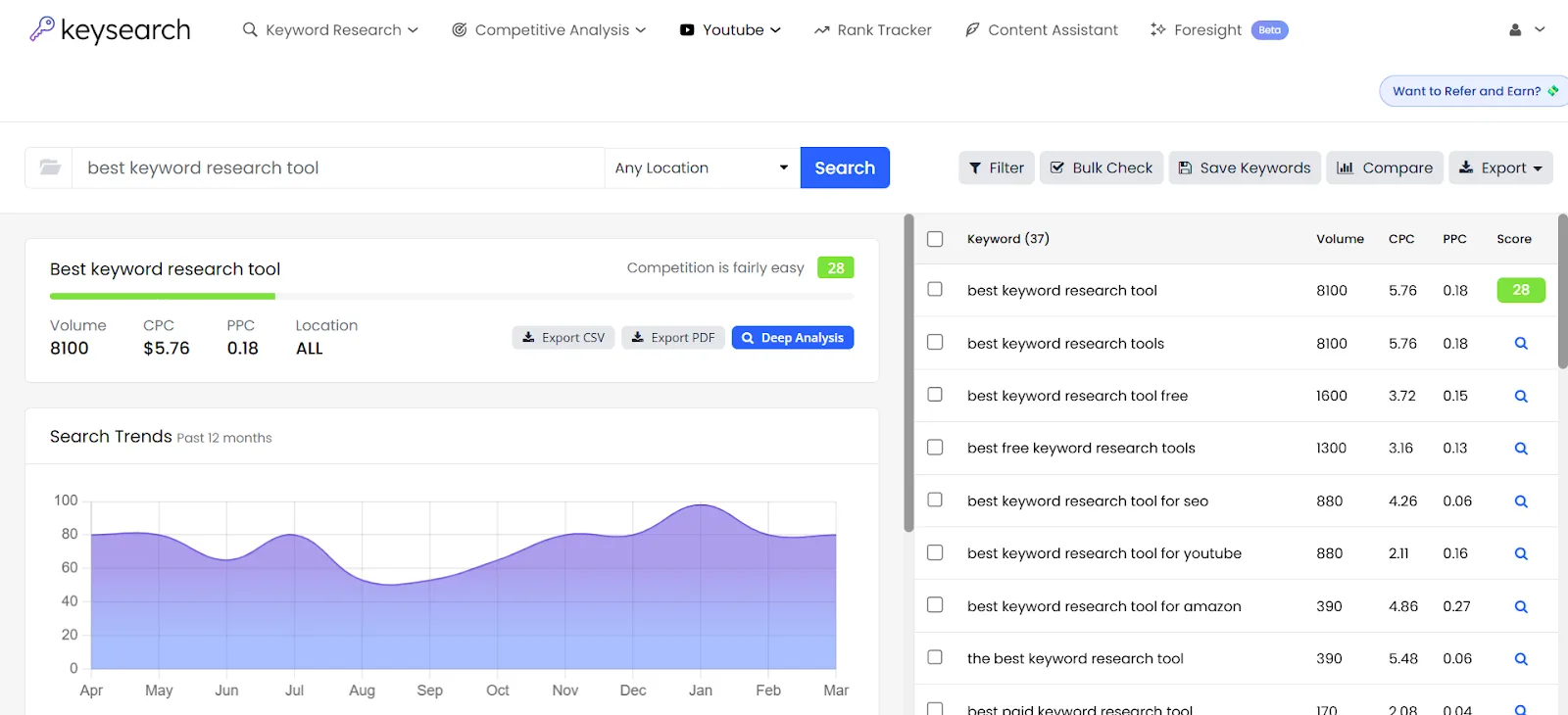Check the box for best keyword research tool for youtube
Viewport: 1568px width, 715px height.
[x=935, y=552]
